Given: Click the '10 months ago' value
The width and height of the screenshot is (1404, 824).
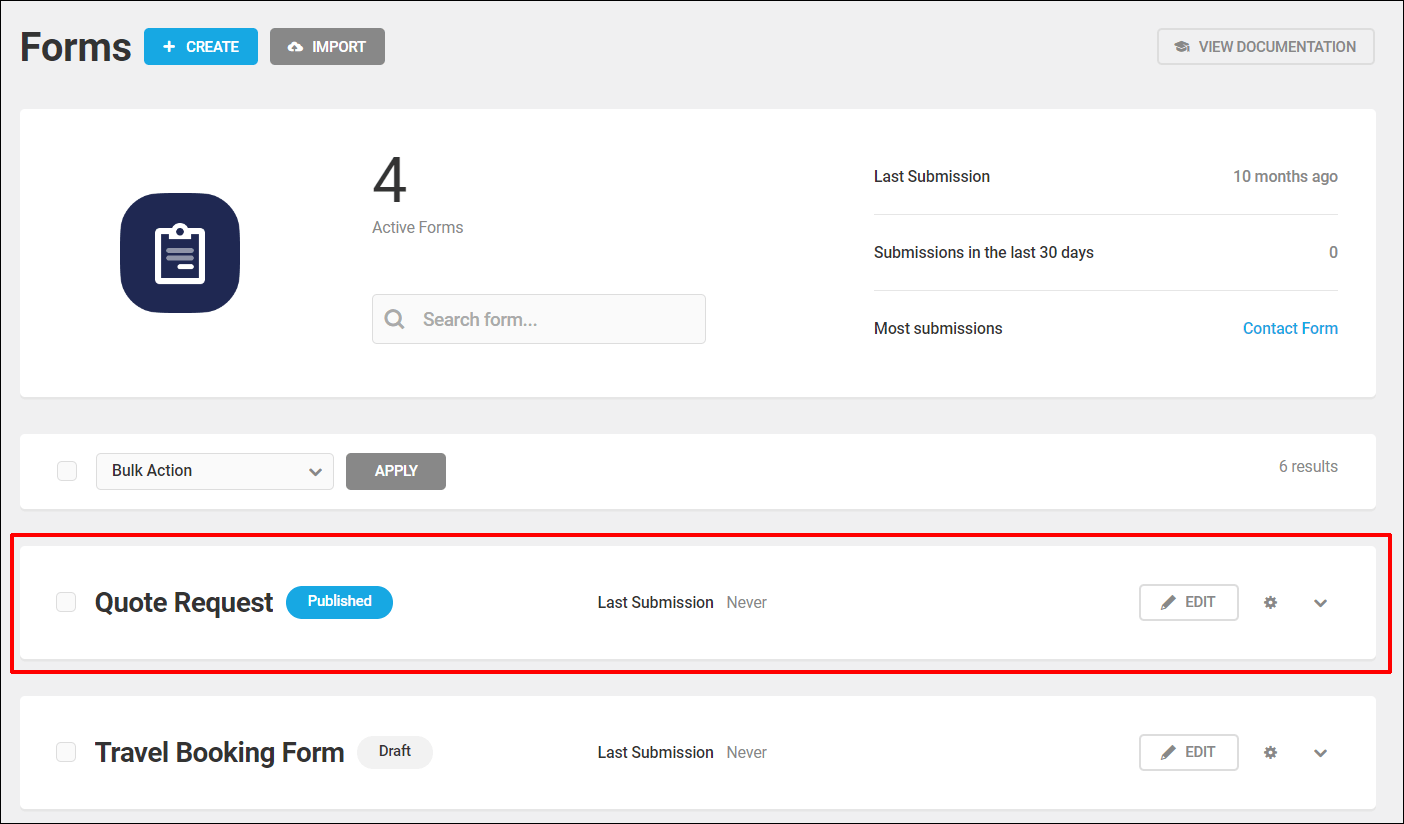Looking at the screenshot, I should [x=1285, y=176].
